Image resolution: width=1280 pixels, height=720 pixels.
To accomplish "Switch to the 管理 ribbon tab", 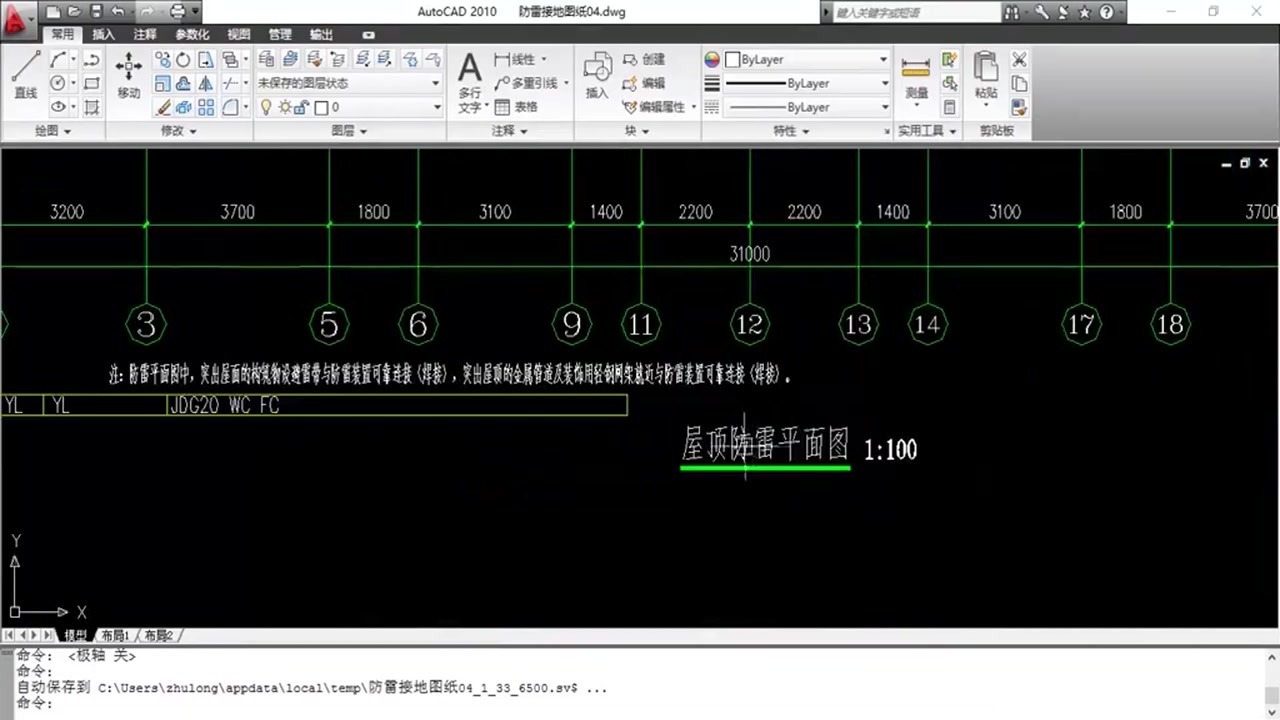I will (280, 34).
